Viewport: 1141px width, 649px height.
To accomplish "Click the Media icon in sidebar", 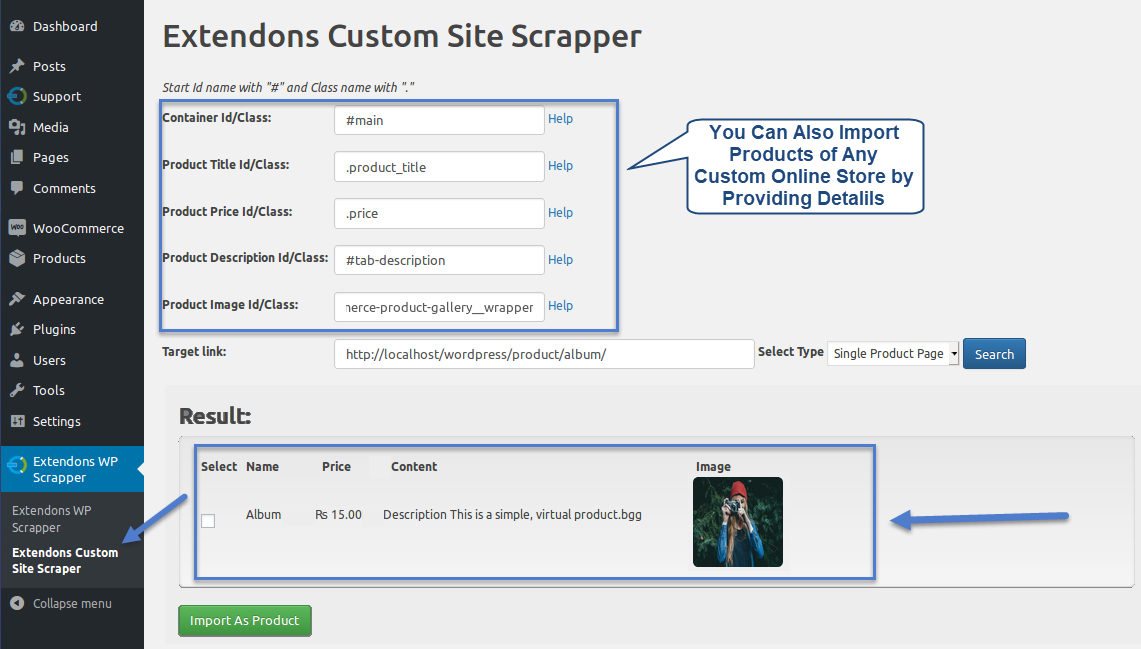I will pos(17,127).
